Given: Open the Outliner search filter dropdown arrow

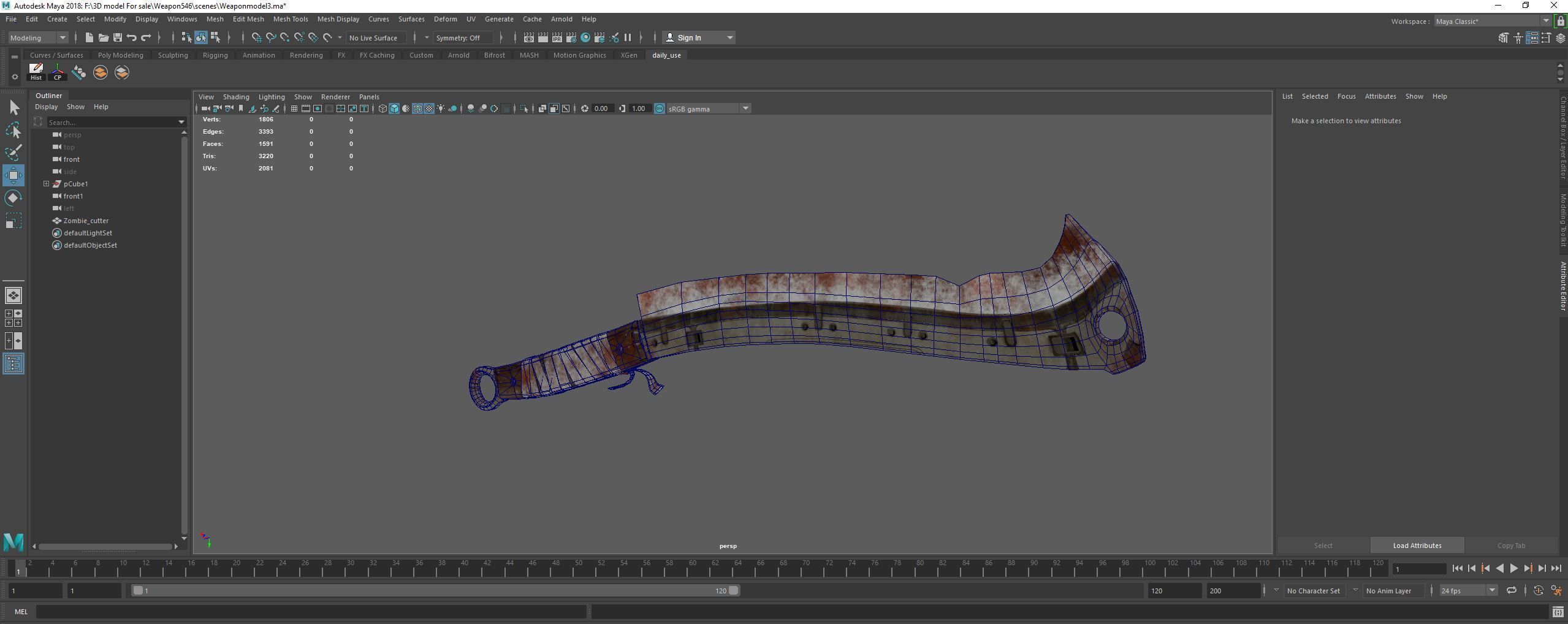Looking at the screenshot, I should (x=181, y=122).
